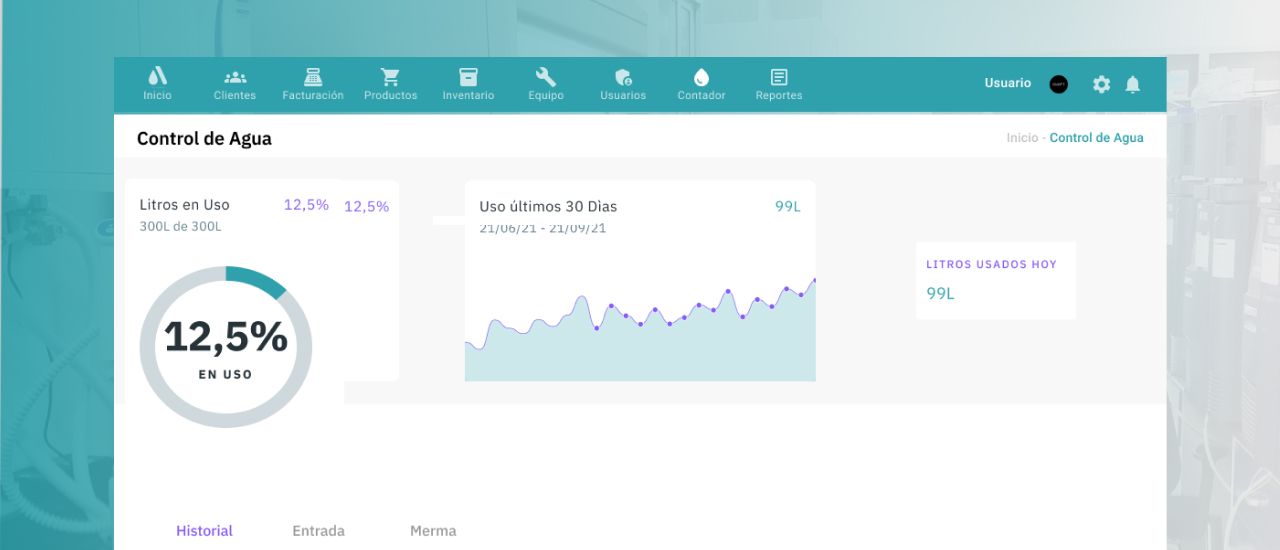Select the Contador water drop icon
The height and width of the screenshot is (550, 1280).
tap(701, 78)
